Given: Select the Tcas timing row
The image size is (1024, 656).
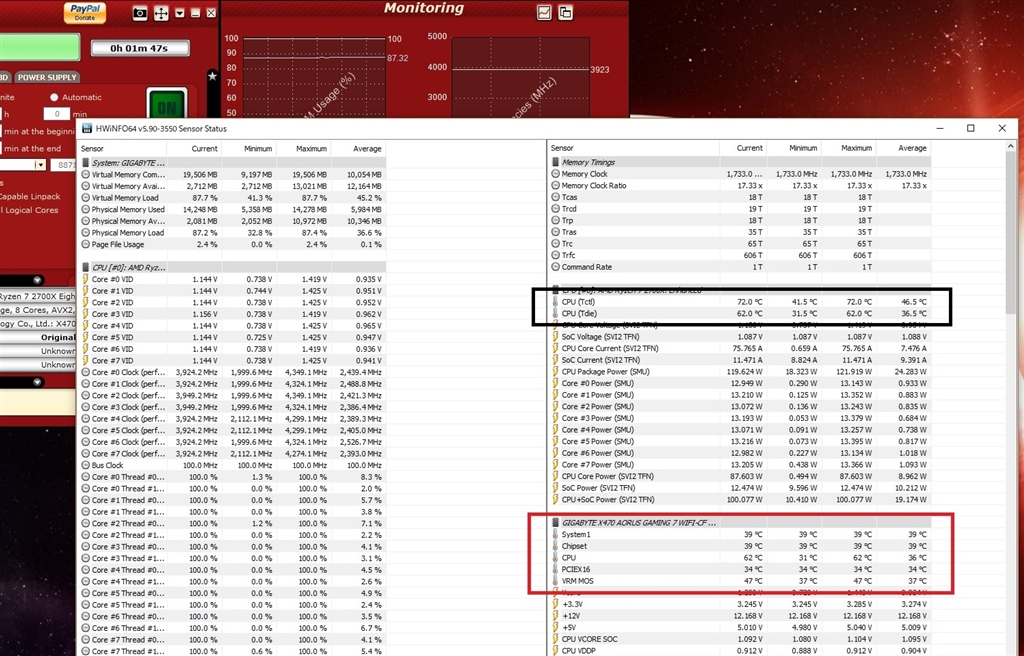Looking at the screenshot, I should point(739,197).
